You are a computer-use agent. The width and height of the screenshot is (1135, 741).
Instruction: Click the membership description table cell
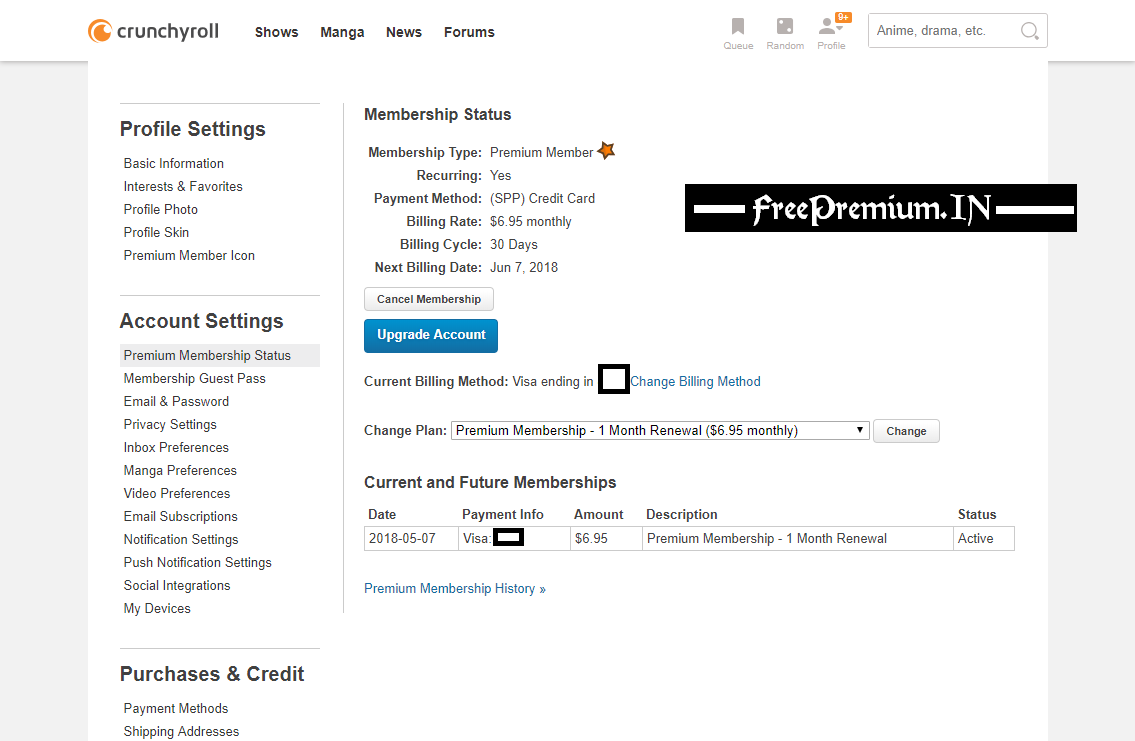798,538
